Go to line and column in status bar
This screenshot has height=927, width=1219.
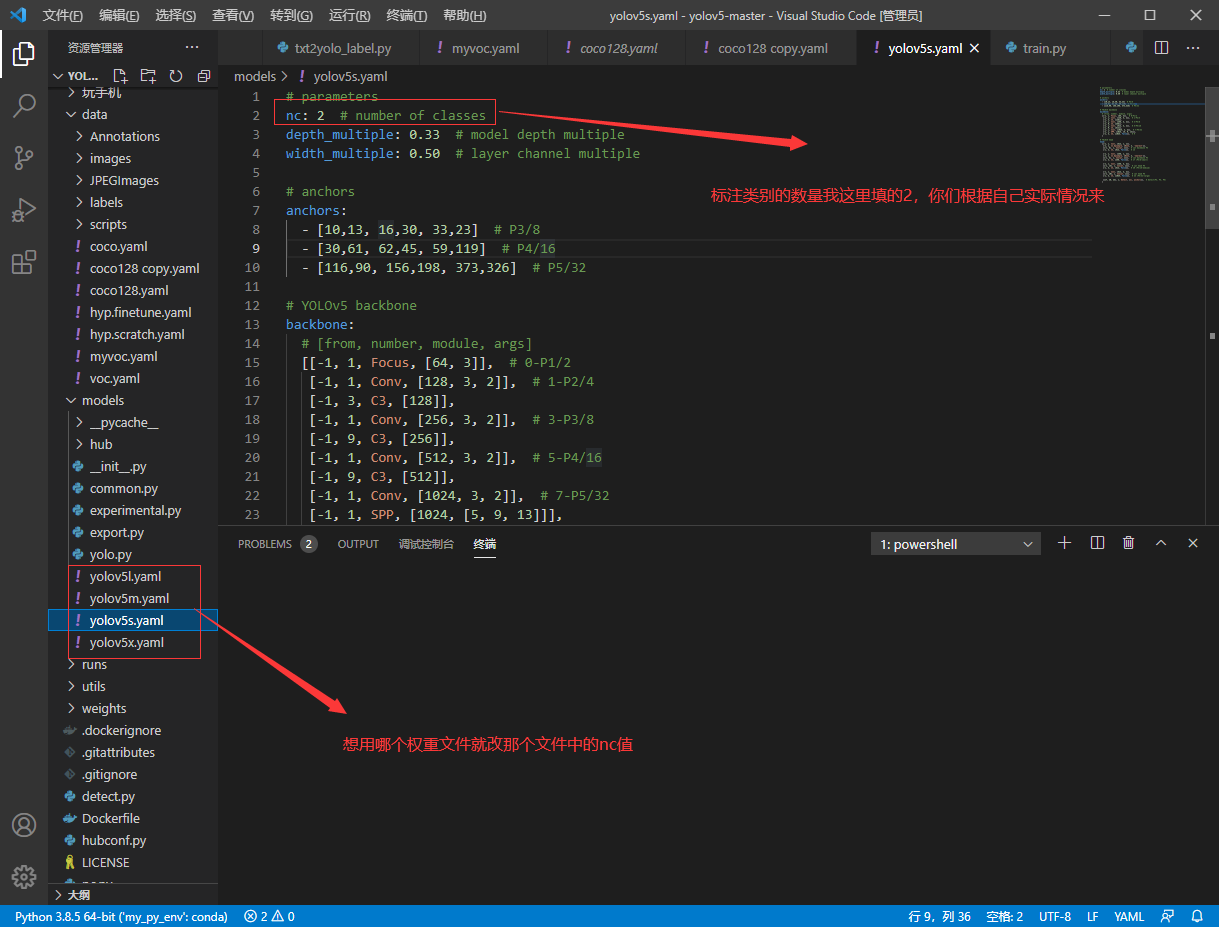coord(939,916)
